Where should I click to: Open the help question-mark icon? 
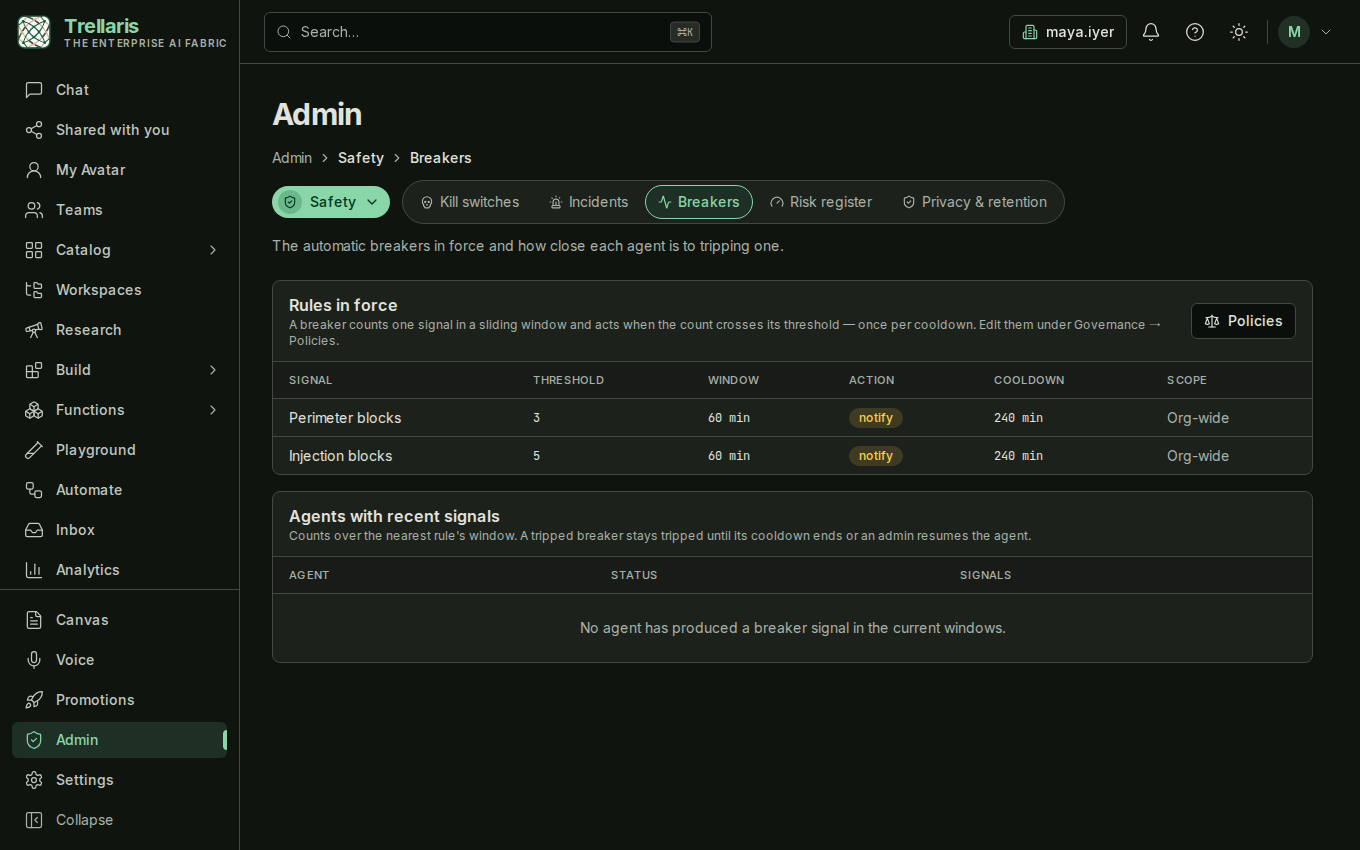click(1195, 32)
